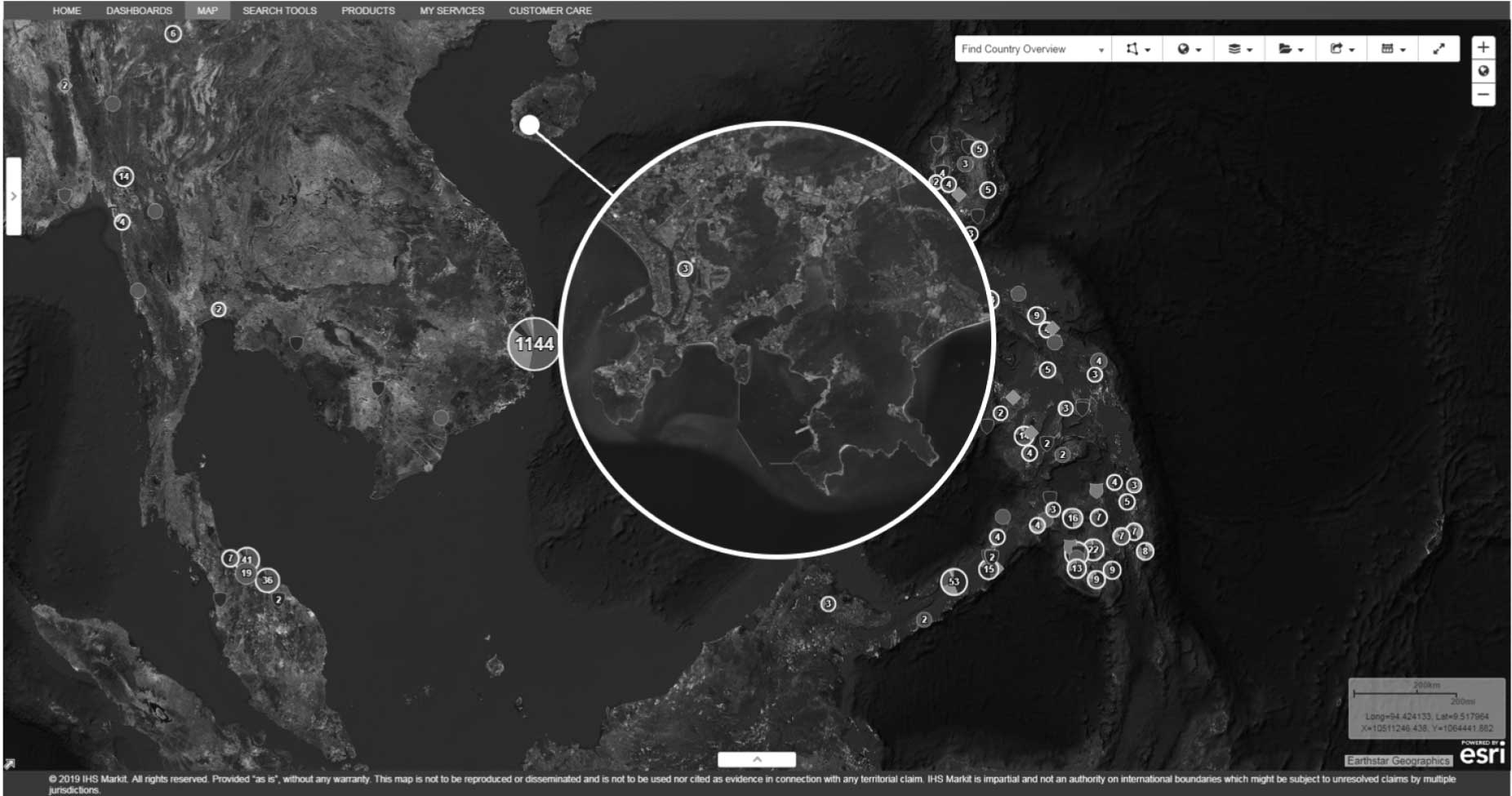
Task: Open the folder dropdown in map toolbar
Action: point(1290,49)
